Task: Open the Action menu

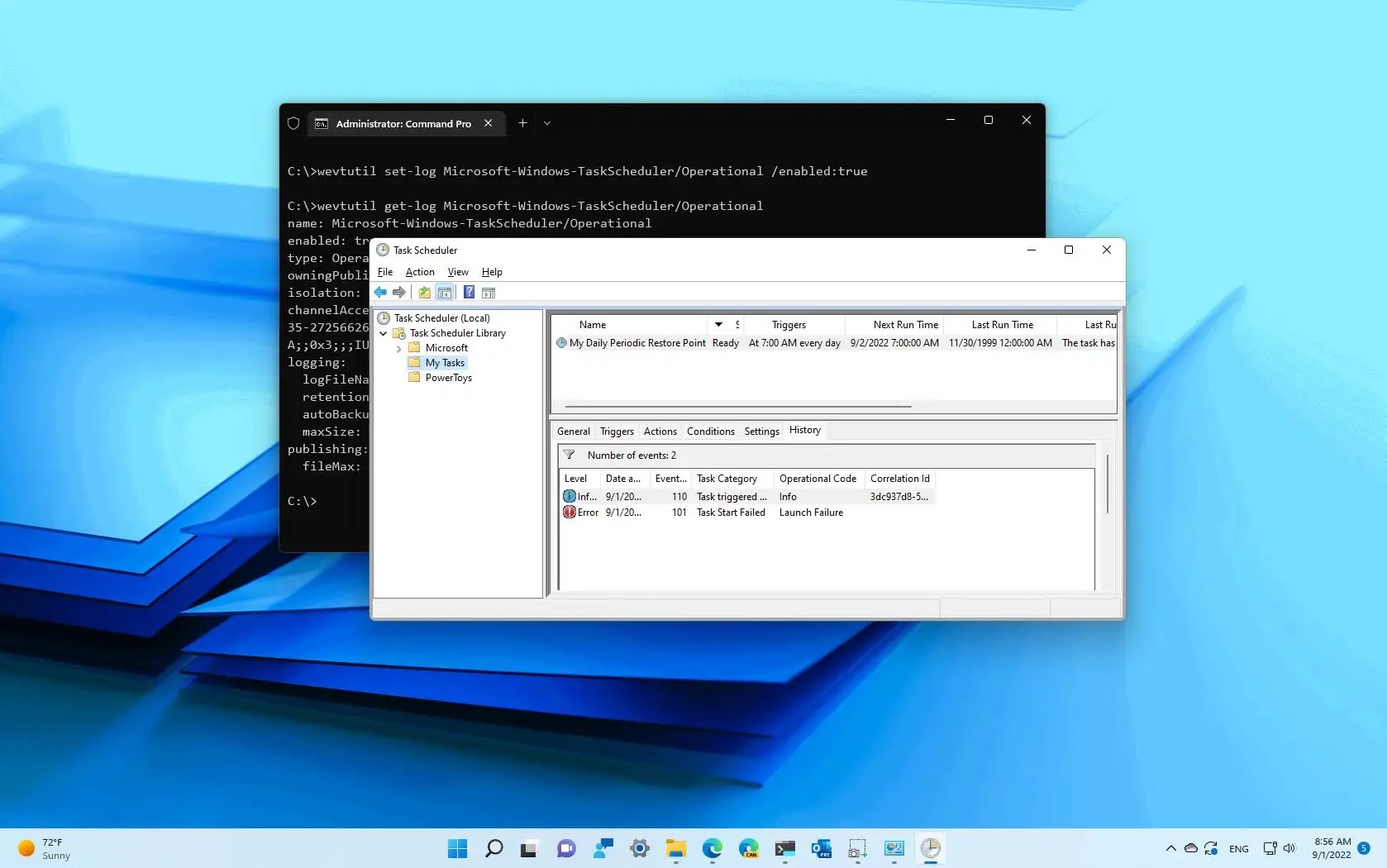Action: click(x=419, y=272)
